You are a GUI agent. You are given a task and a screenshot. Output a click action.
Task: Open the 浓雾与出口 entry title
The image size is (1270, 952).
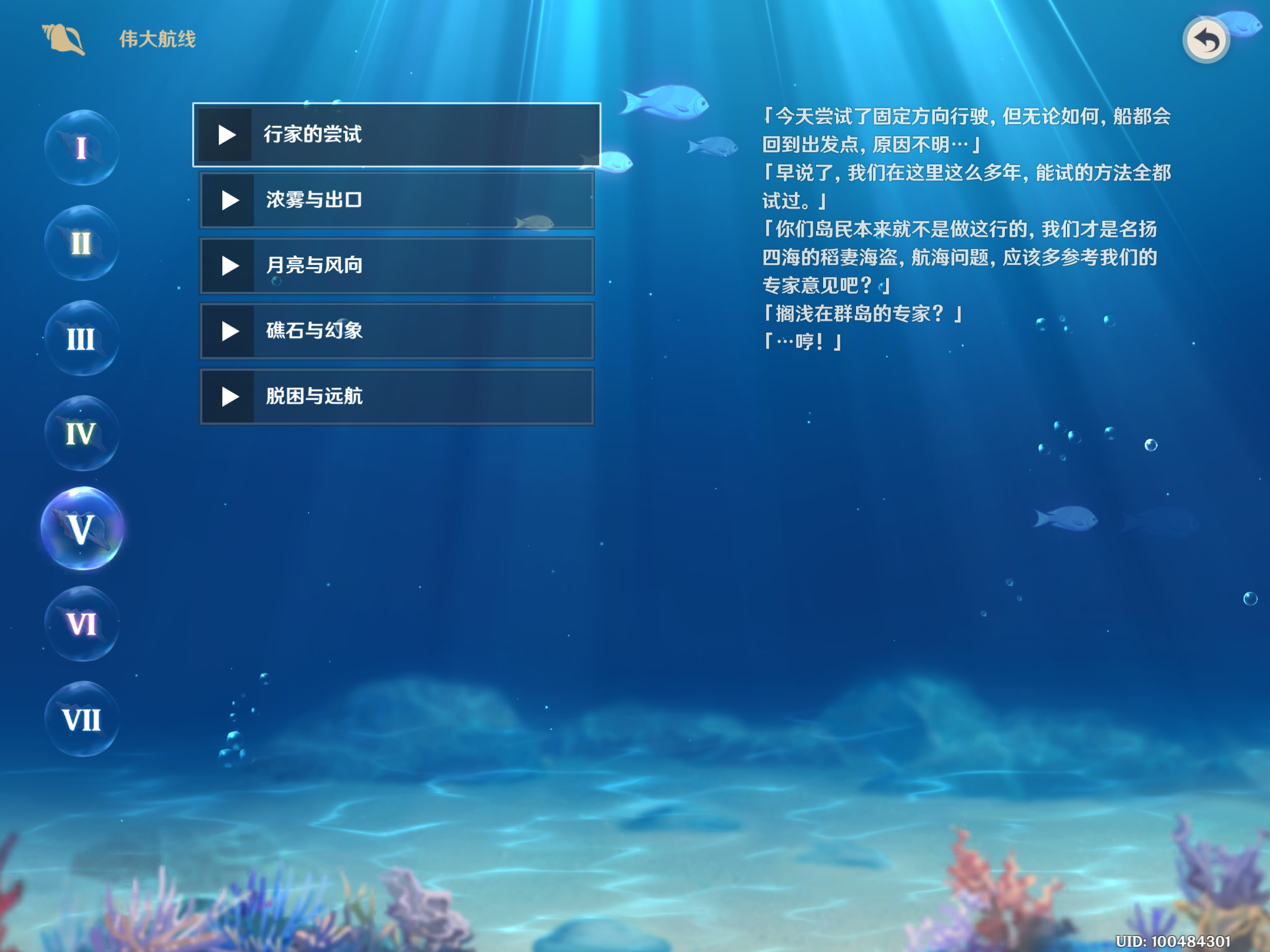314,200
